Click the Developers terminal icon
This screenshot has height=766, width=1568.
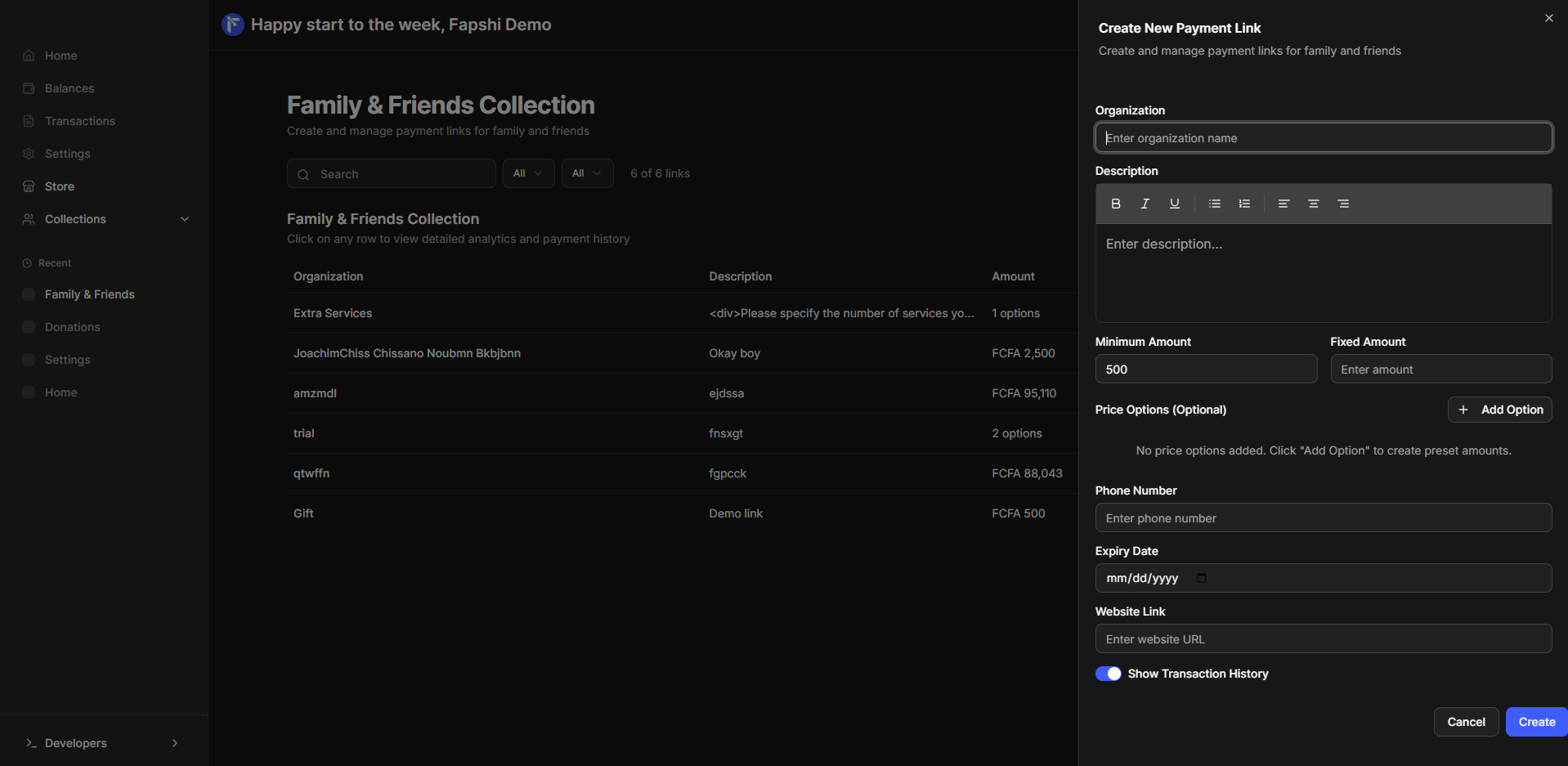click(31, 743)
